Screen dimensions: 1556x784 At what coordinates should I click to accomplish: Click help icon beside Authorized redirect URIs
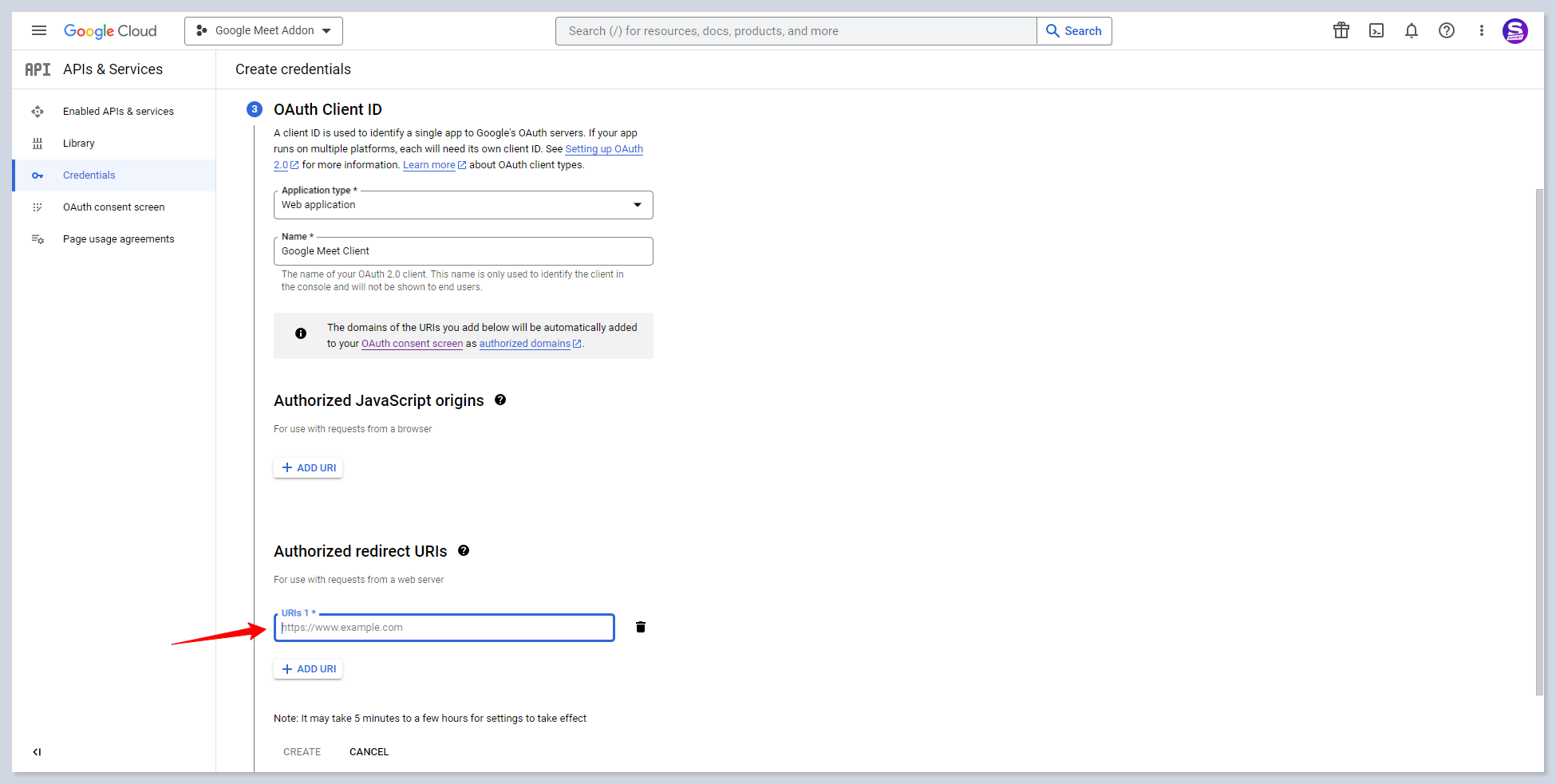coord(464,551)
